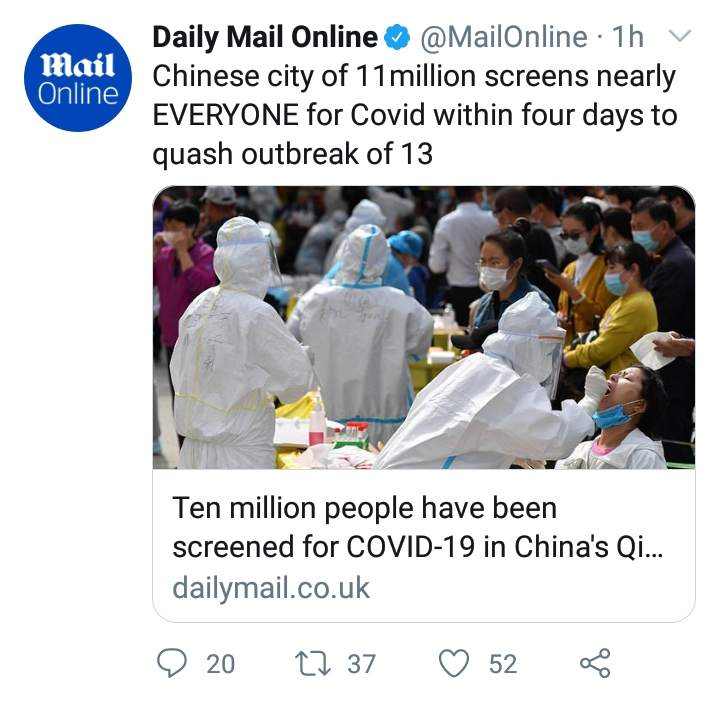Click 'screened for COVID-19 in China's Qi…' line

pos(418,547)
